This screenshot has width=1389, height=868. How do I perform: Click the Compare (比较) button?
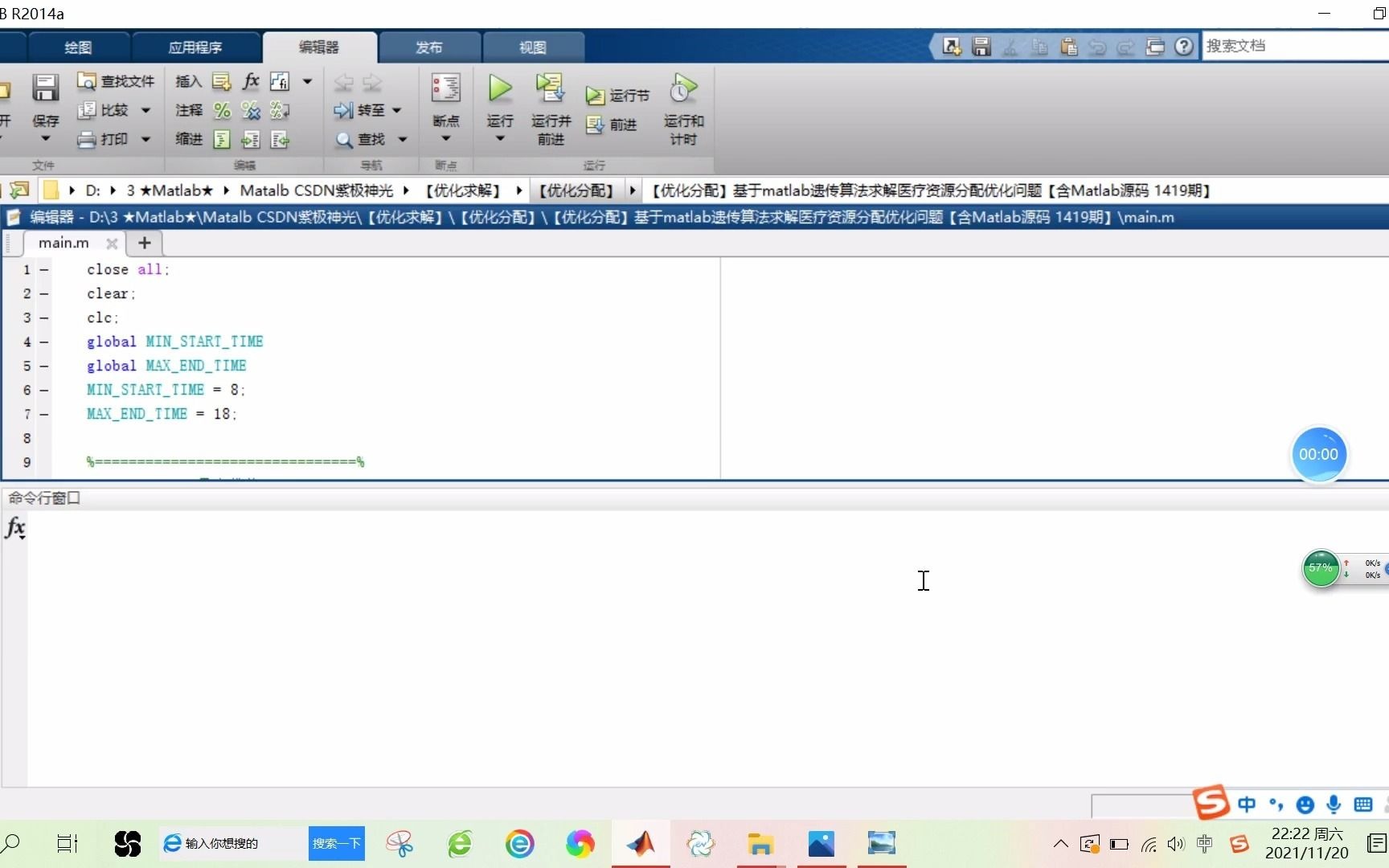point(103,110)
